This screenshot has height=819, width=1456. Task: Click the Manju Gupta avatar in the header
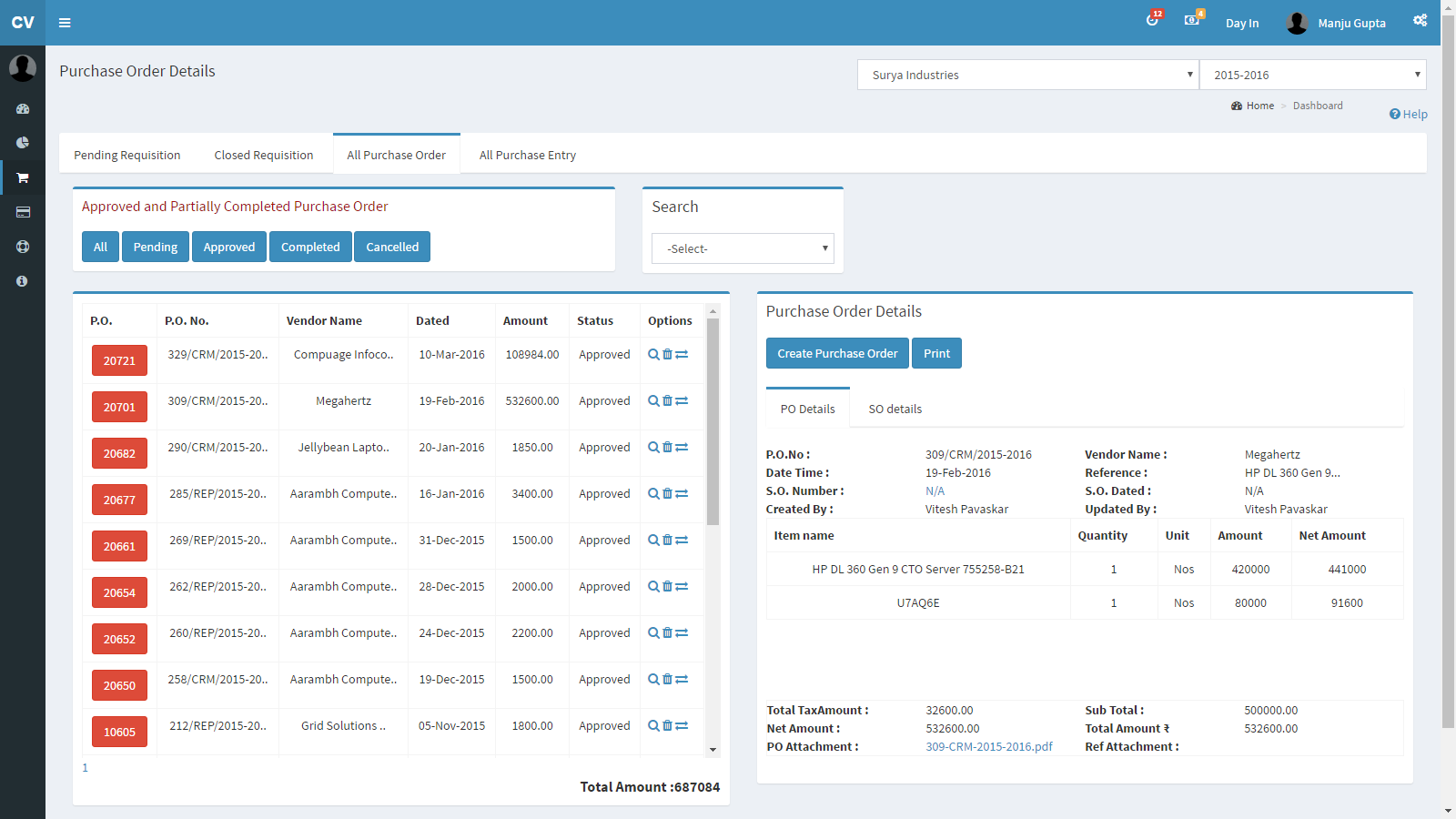tap(1297, 23)
